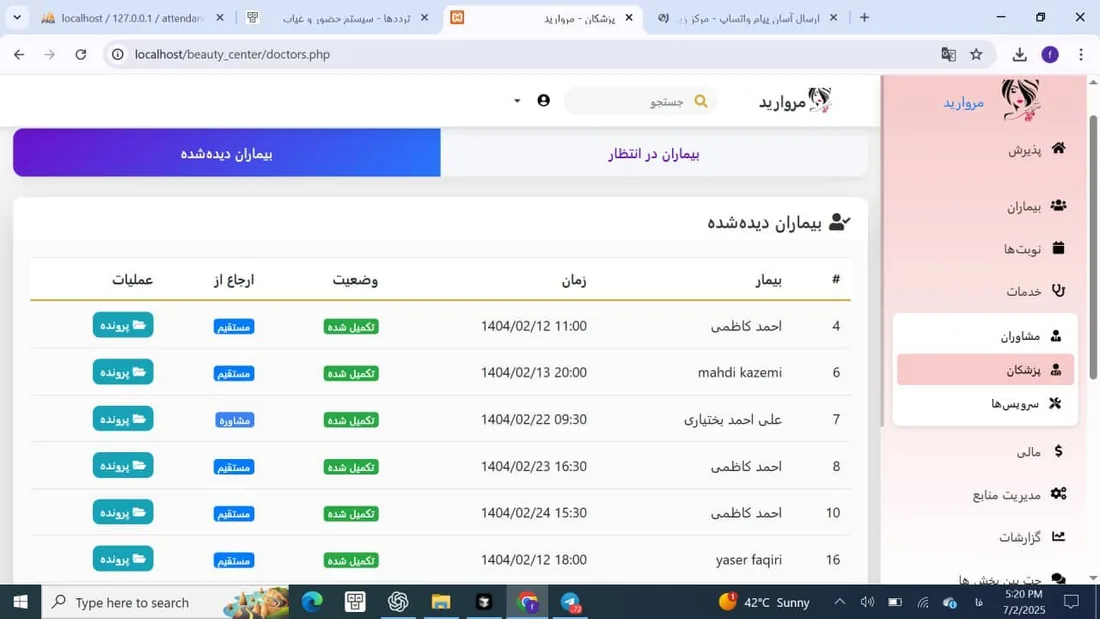Select the بیماران دیده‌شده tab
Image resolution: width=1100 pixels, height=619 pixels.
226,152
